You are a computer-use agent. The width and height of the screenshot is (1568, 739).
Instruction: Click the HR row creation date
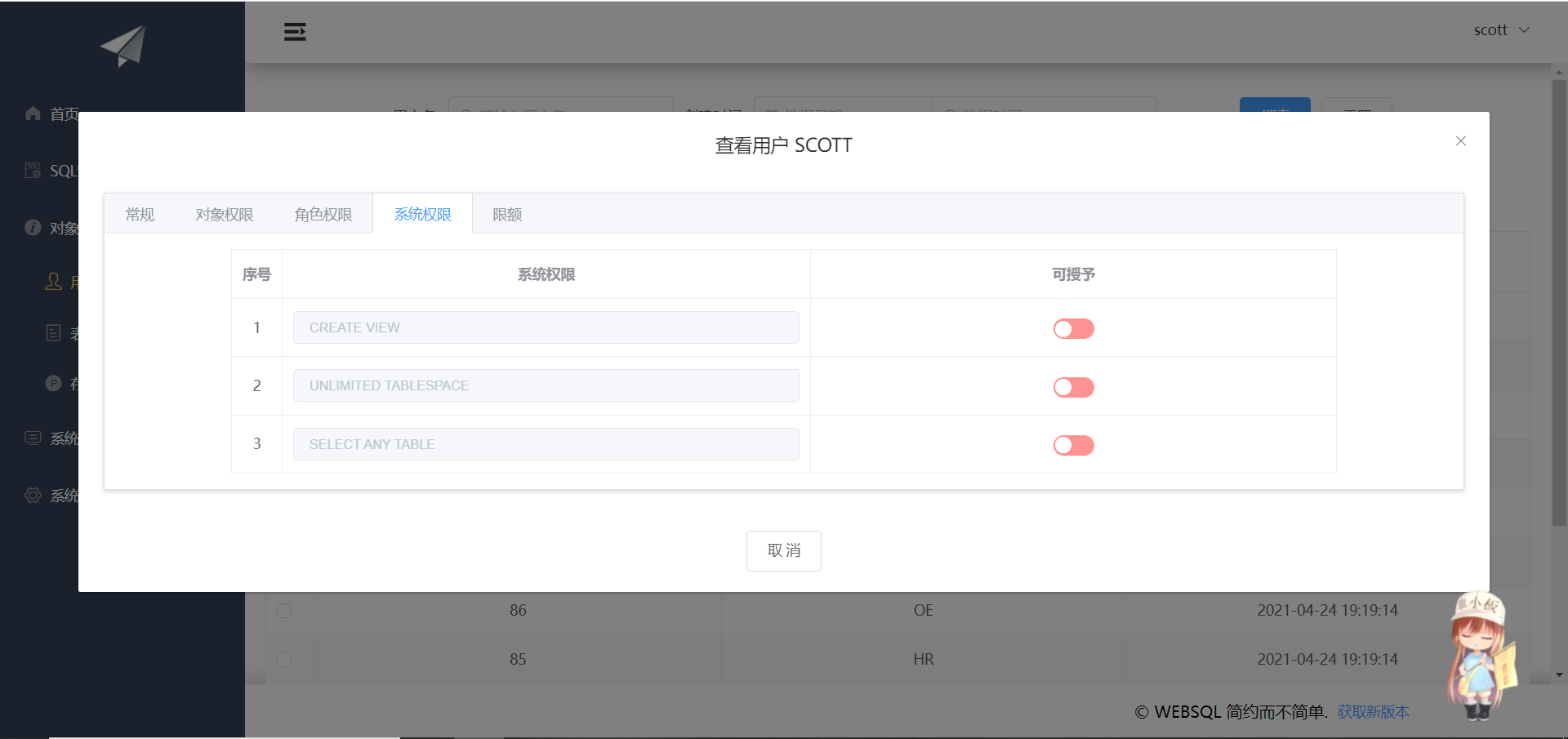pos(1328,660)
